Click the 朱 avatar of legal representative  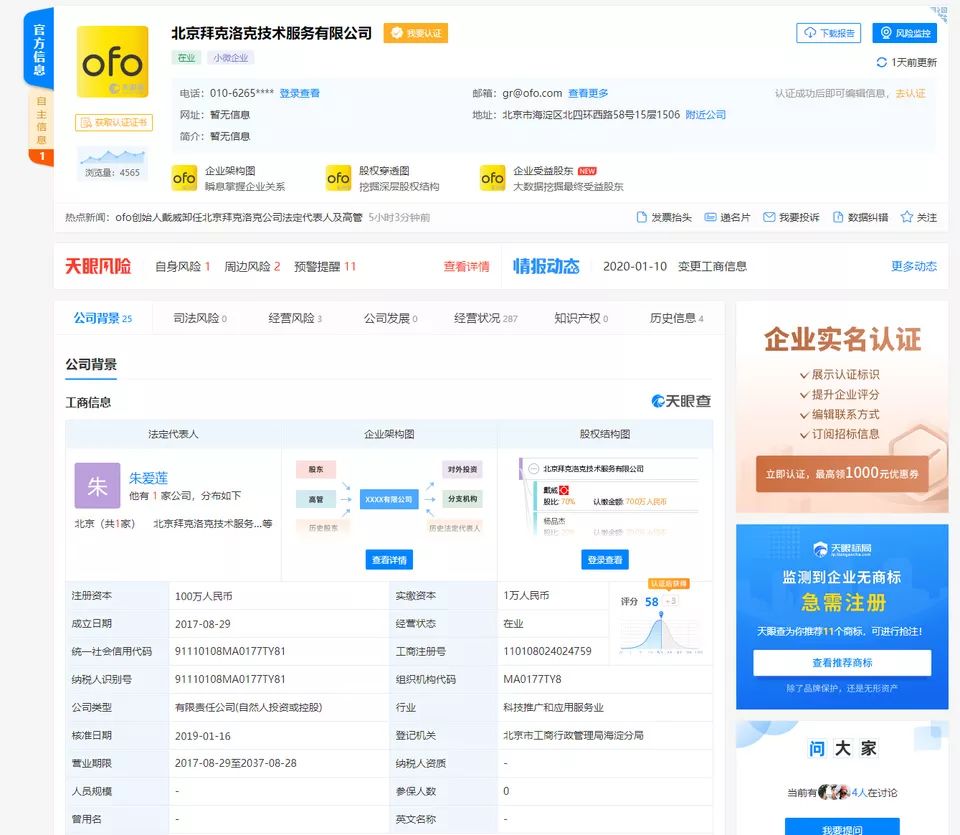coord(97,485)
